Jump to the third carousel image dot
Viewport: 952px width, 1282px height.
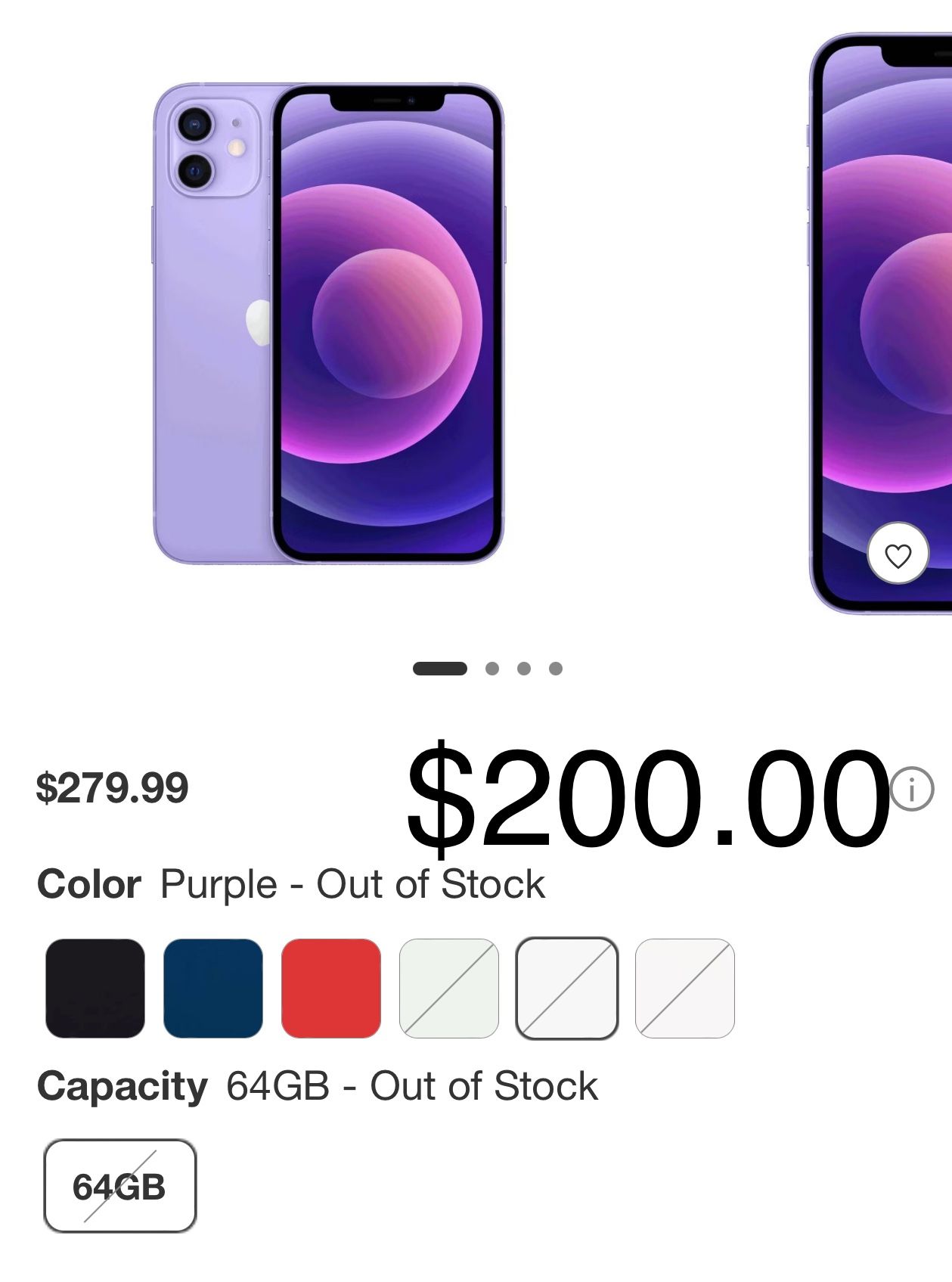tap(524, 669)
